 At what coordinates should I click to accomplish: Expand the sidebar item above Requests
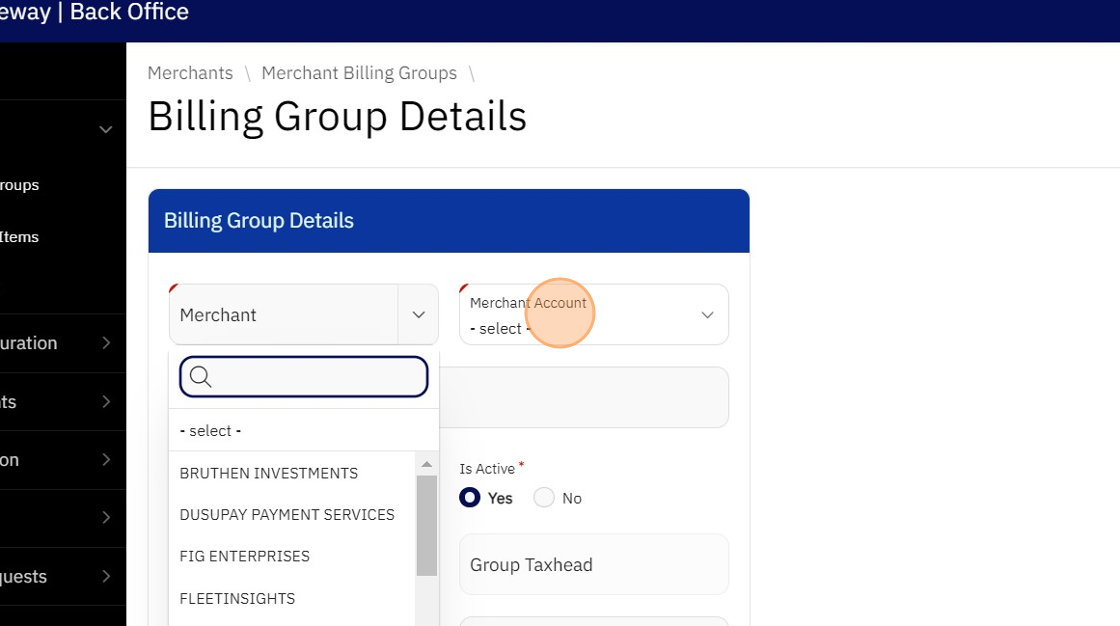pyautogui.click(x=106, y=518)
